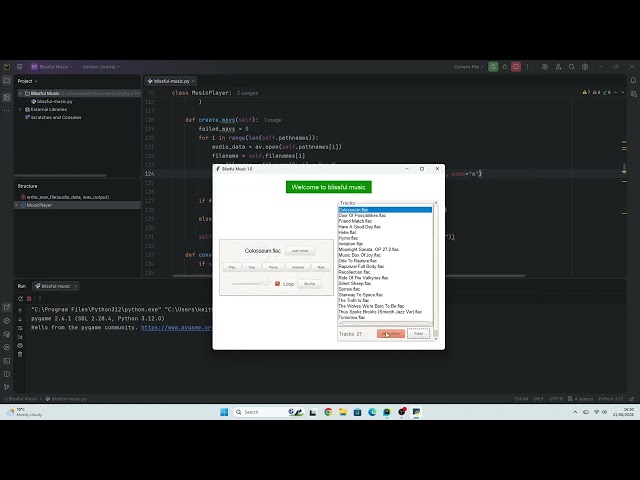
Task: Stop the running program from the top toolbar
Action: (x=516, y=67)
